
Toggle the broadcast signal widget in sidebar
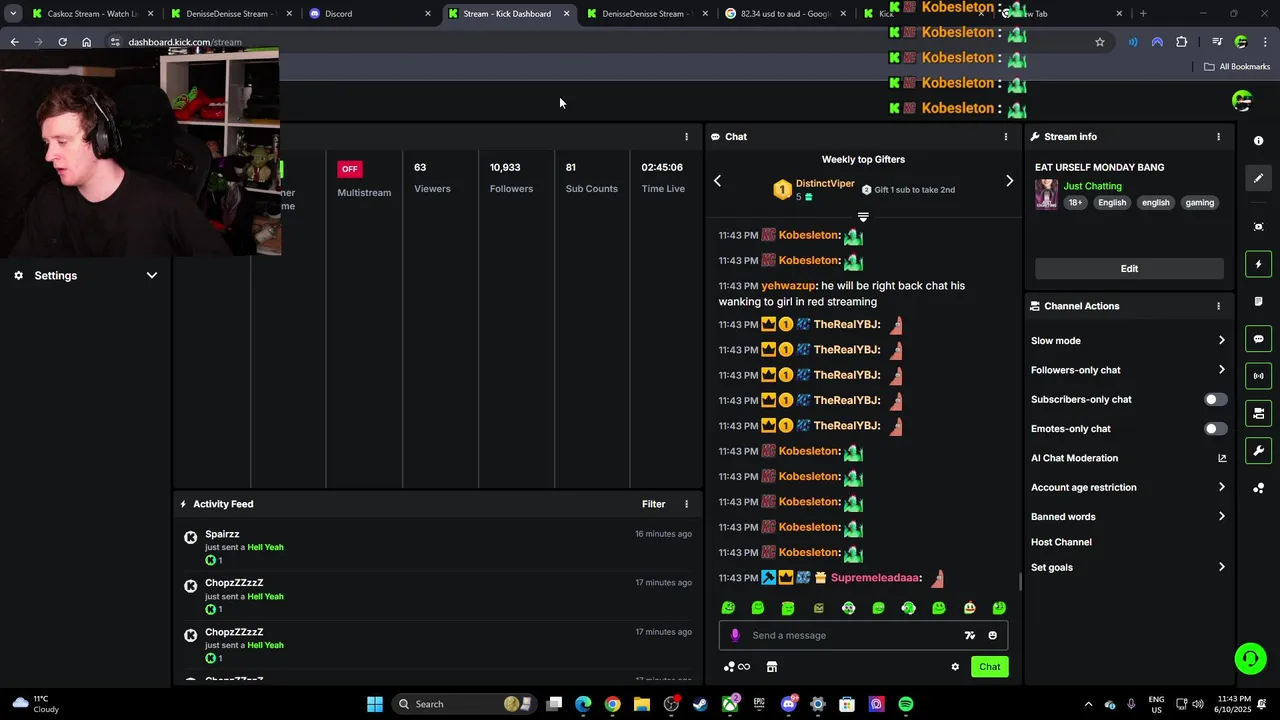point(1259,376)
